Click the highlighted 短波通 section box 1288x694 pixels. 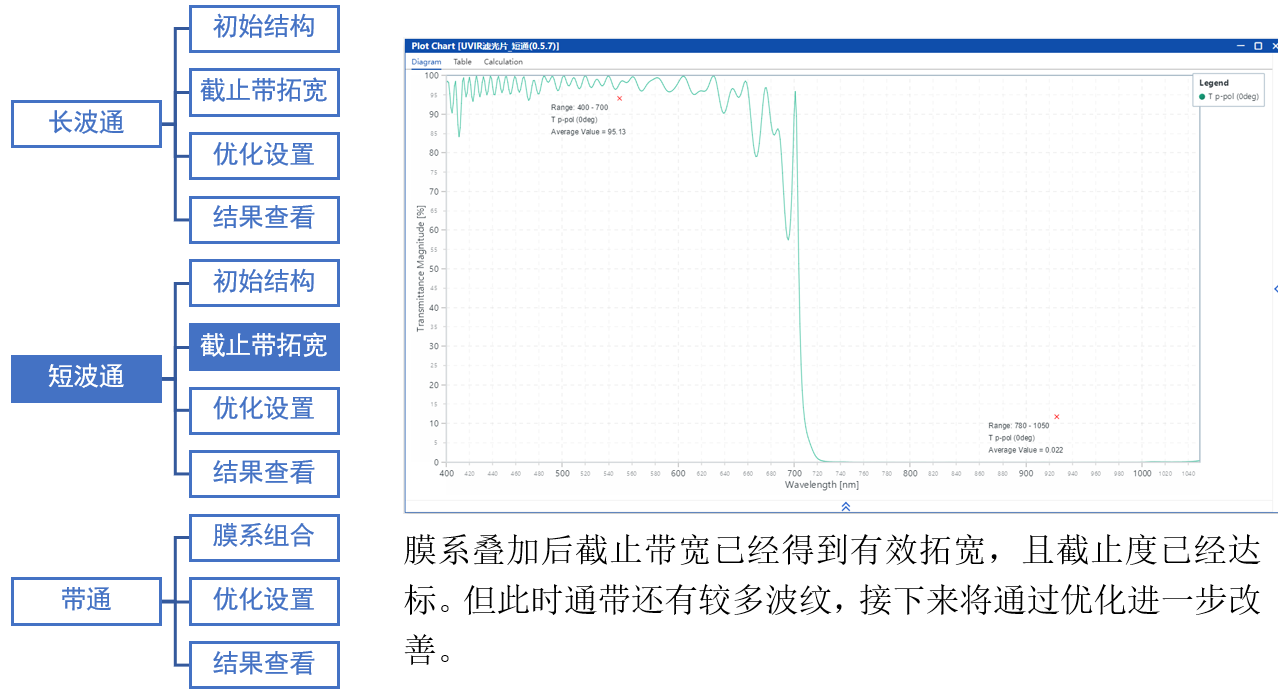(x=86, y=378)
